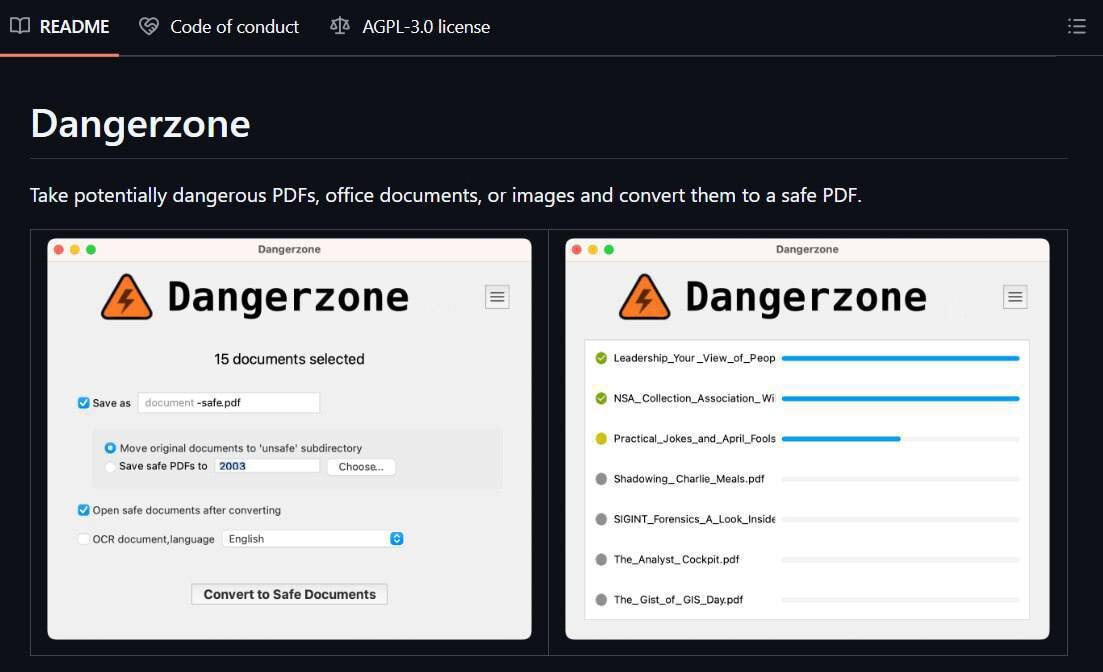Click the README book icon
Screen dimensions: 1103x672
pyautogui.click(x=20, y=27)
